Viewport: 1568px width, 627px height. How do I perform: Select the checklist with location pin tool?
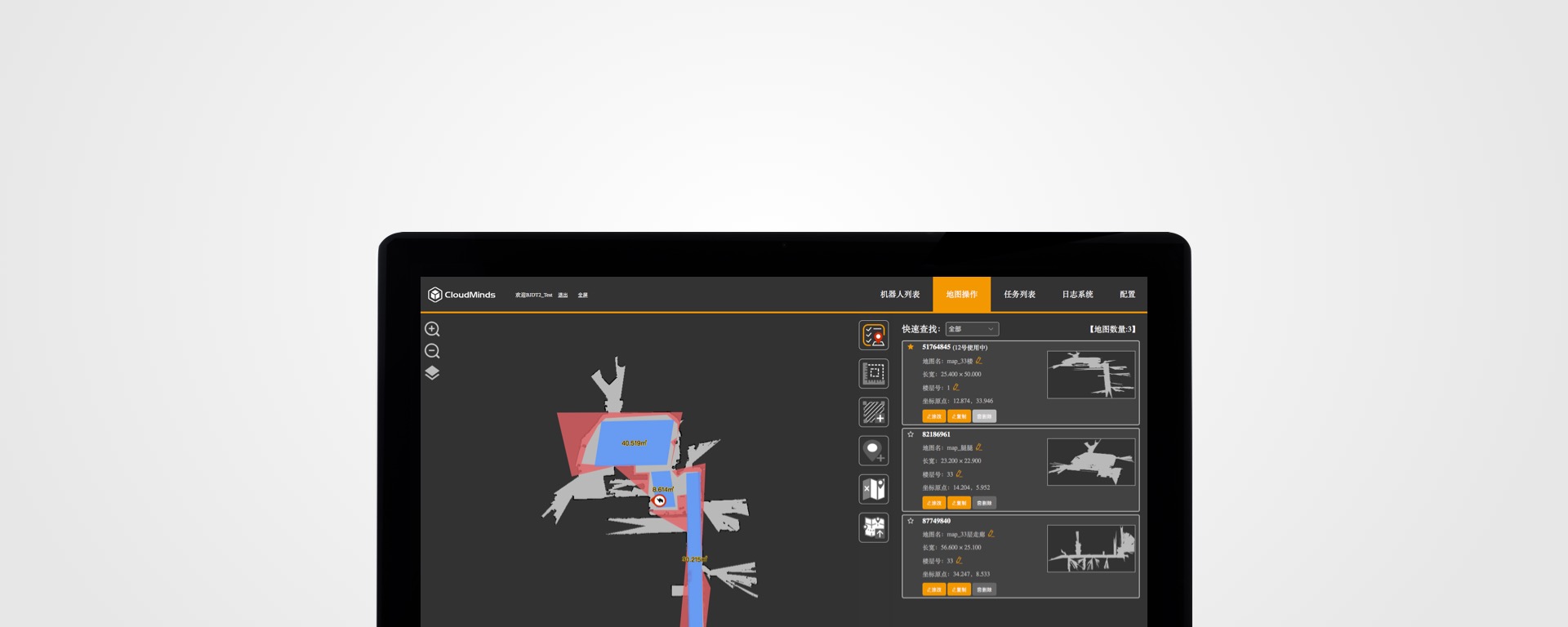[x=873, y=336]
